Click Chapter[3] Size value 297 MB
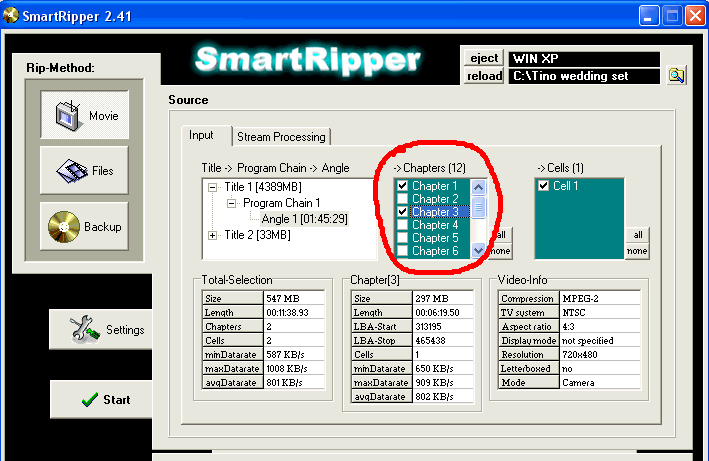This screenshot has height=461, width=709. pos(443,298)
